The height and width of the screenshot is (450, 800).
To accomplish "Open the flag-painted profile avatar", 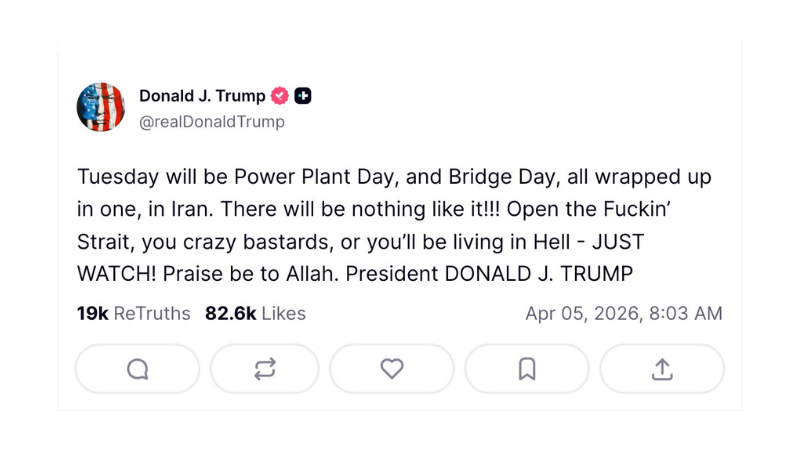I will 101,107.
